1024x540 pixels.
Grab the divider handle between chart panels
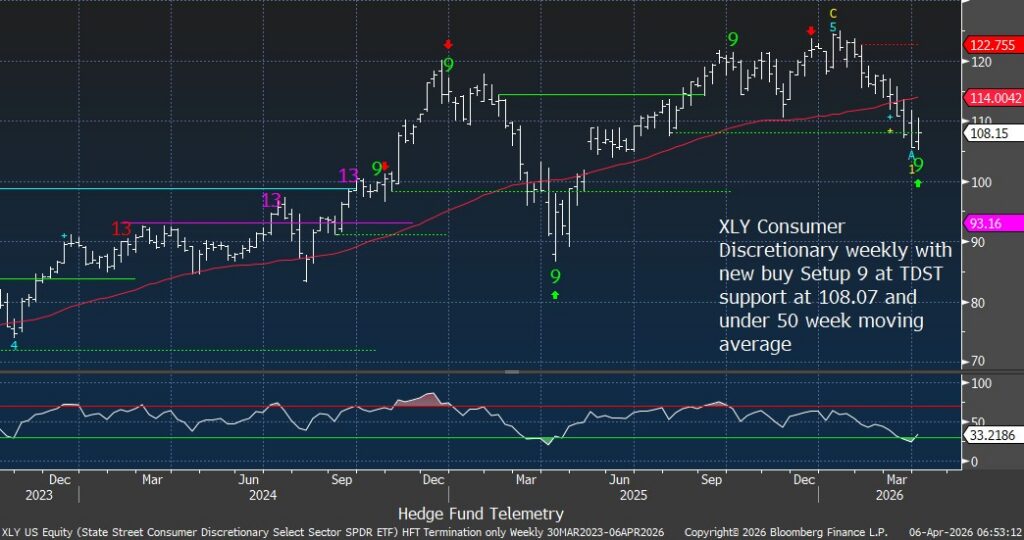[x=511, y=371]
